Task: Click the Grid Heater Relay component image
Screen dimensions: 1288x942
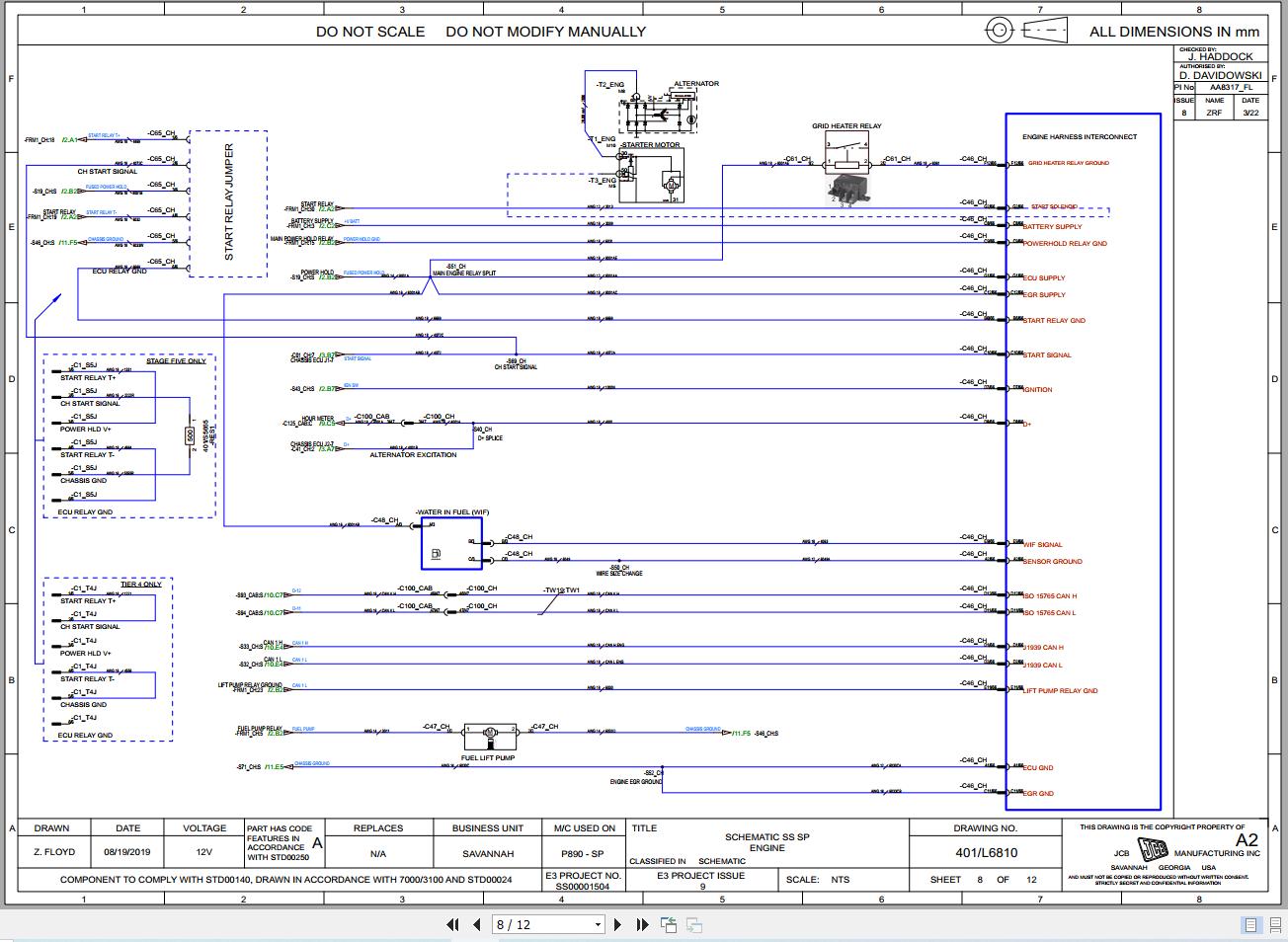Action: pos(850,189)
